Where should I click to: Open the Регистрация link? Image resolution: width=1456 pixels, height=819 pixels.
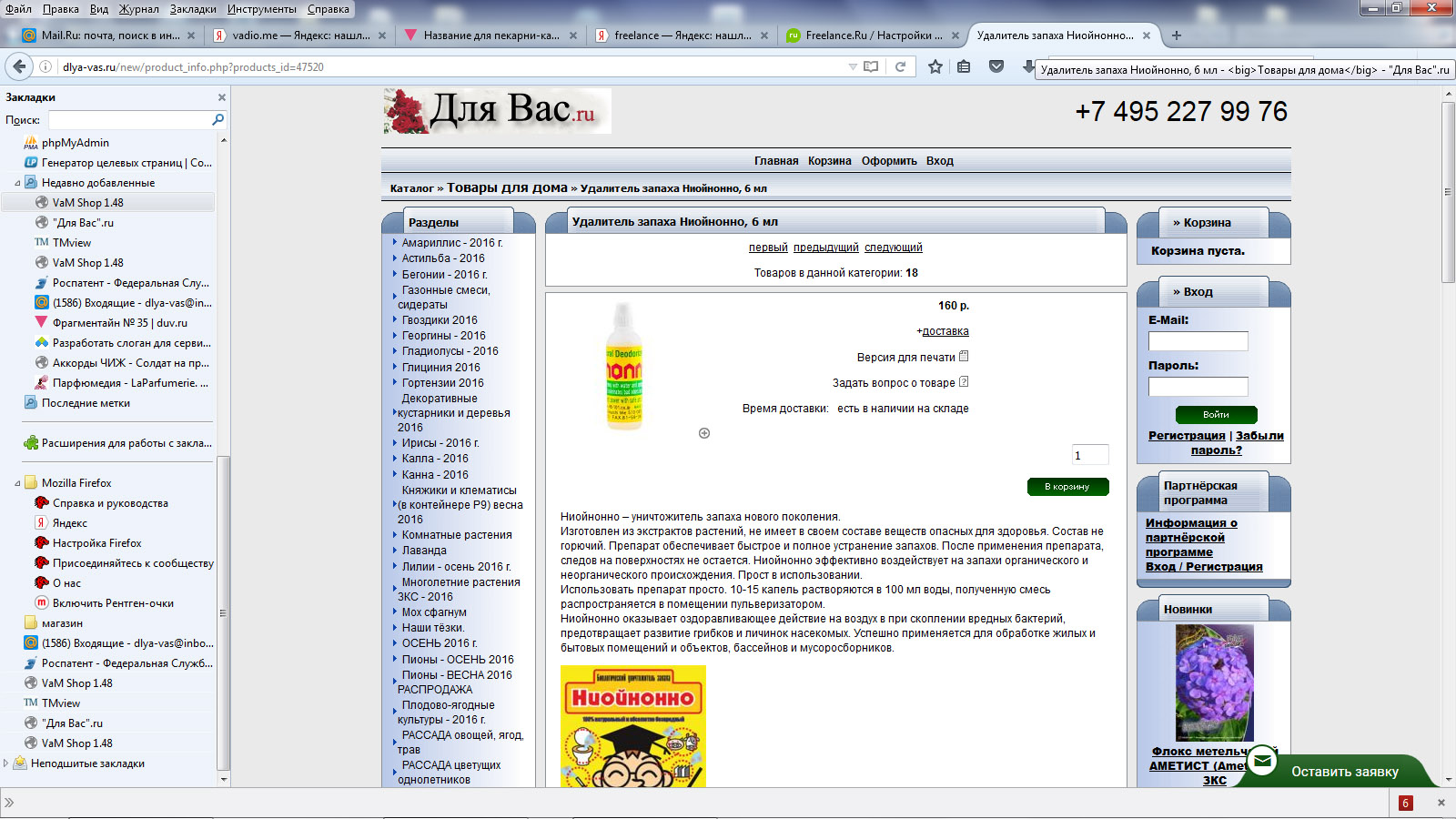[1187, 436]
